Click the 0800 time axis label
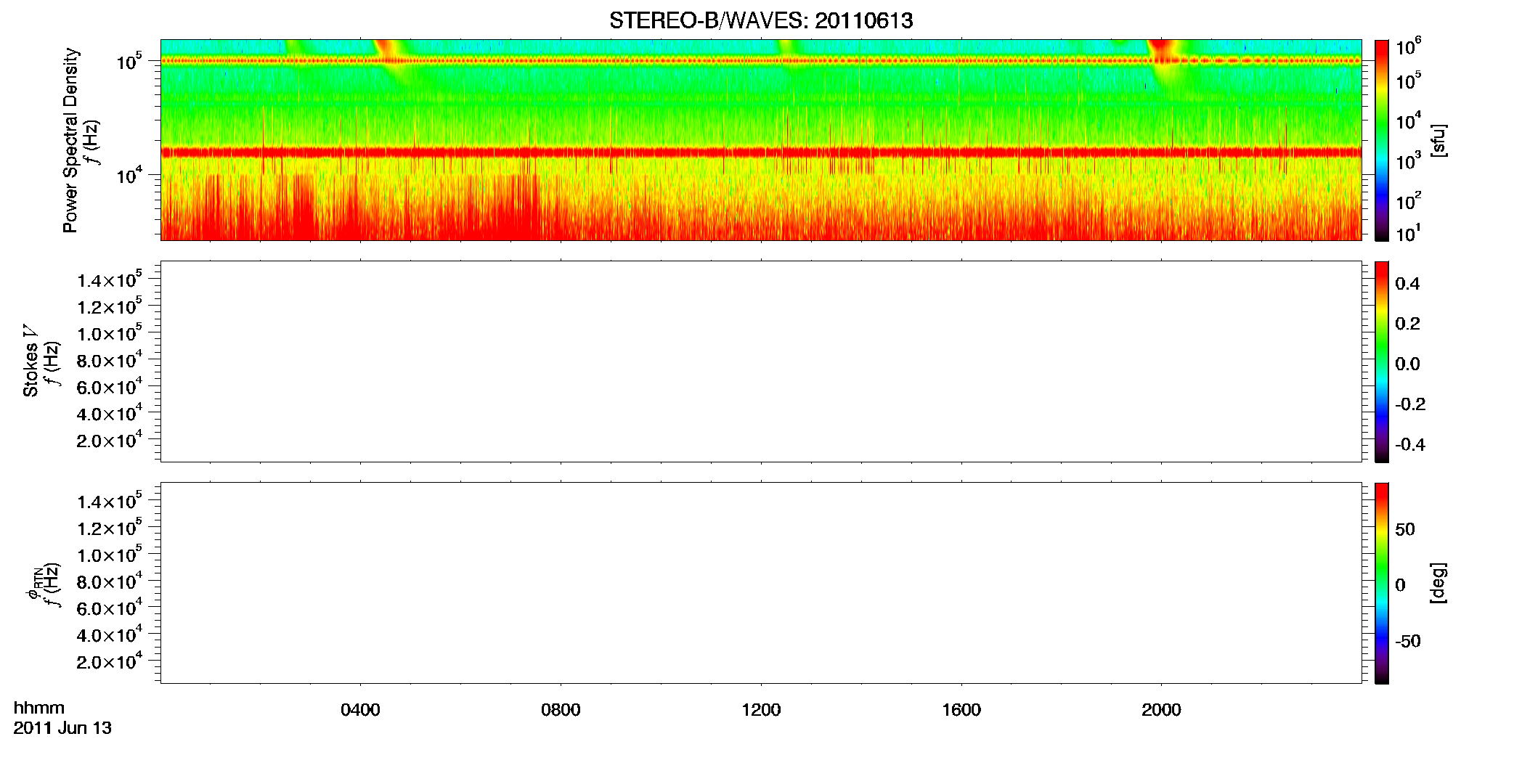This screenshot has height=784, width=1522. (x=561, y=710)
